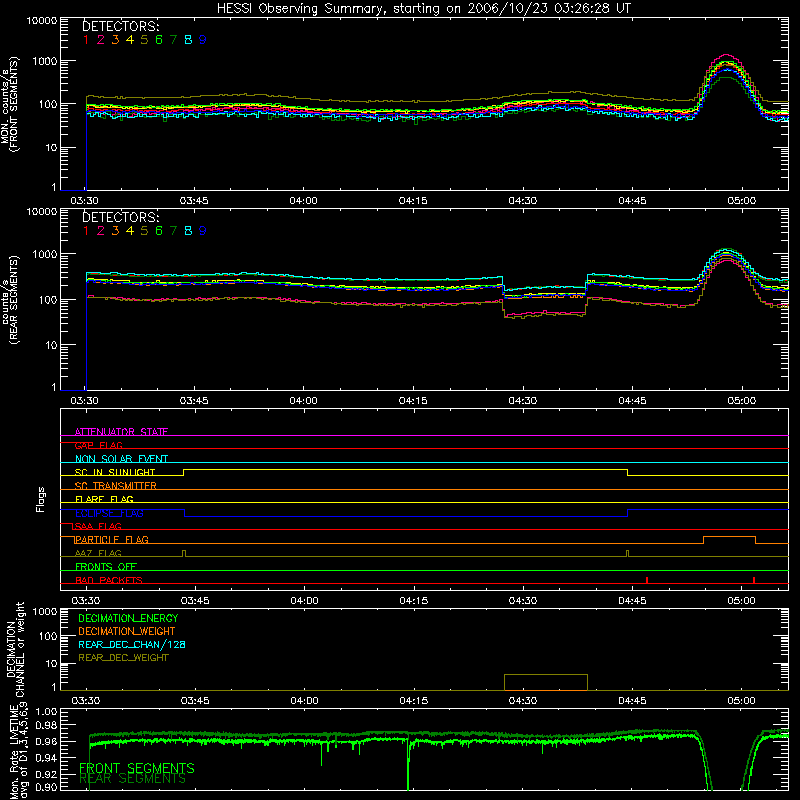The image size is (800, 800).
Task: Click the FRONT SEGMENTS livetime legend label
Action: [137, 768]
